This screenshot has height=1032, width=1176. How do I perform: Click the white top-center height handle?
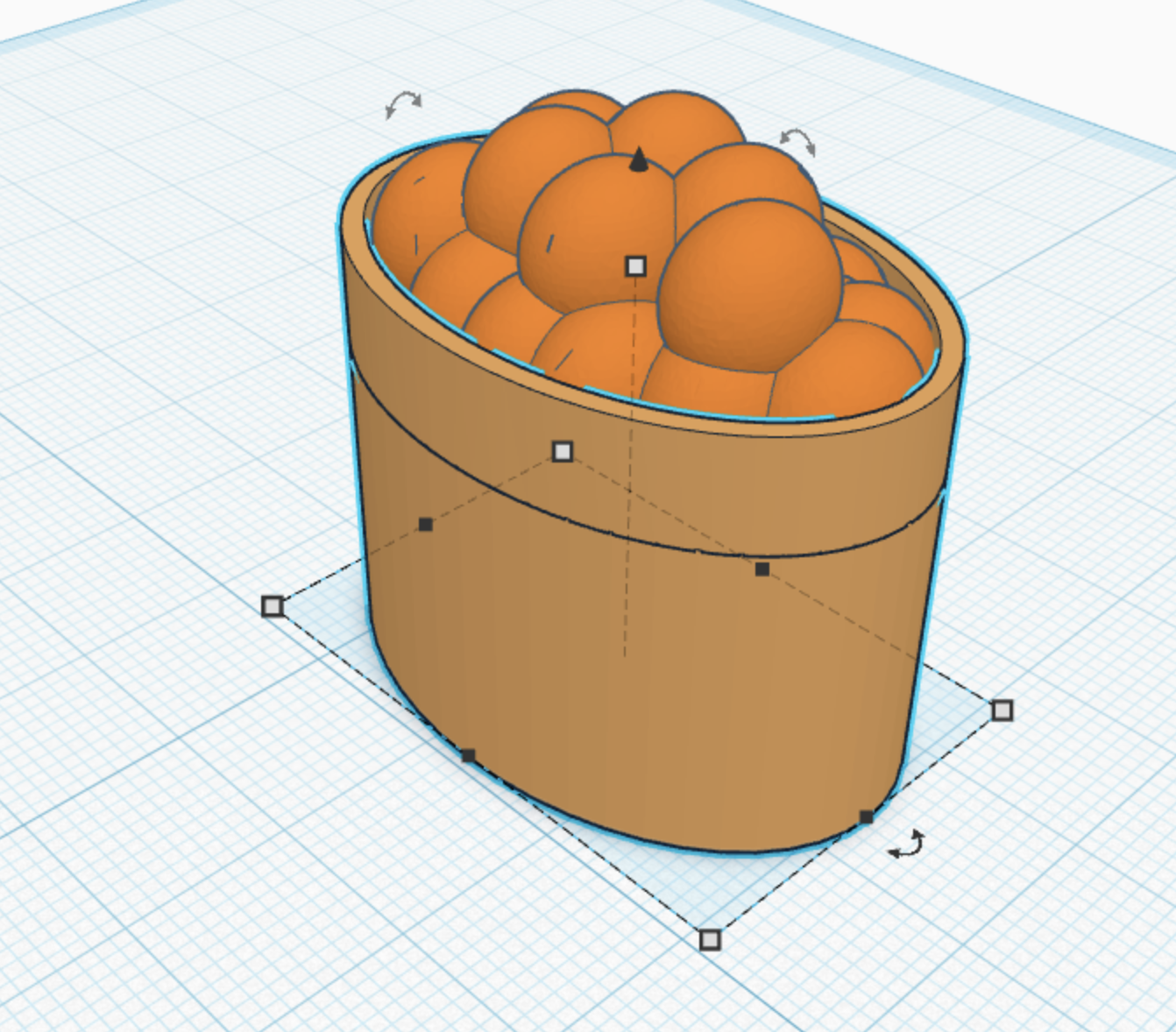(636, 266)
